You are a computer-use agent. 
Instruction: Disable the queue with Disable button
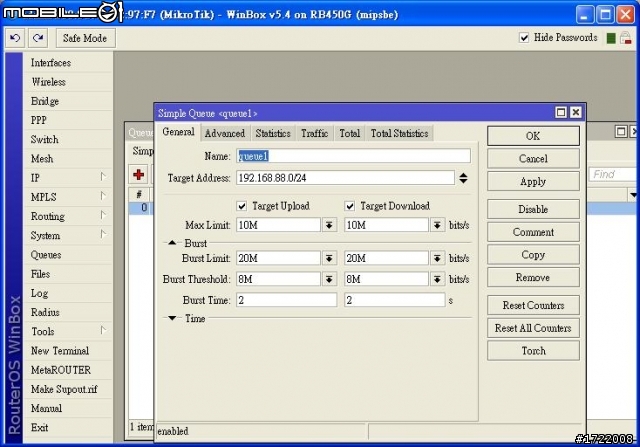[533, 209]
